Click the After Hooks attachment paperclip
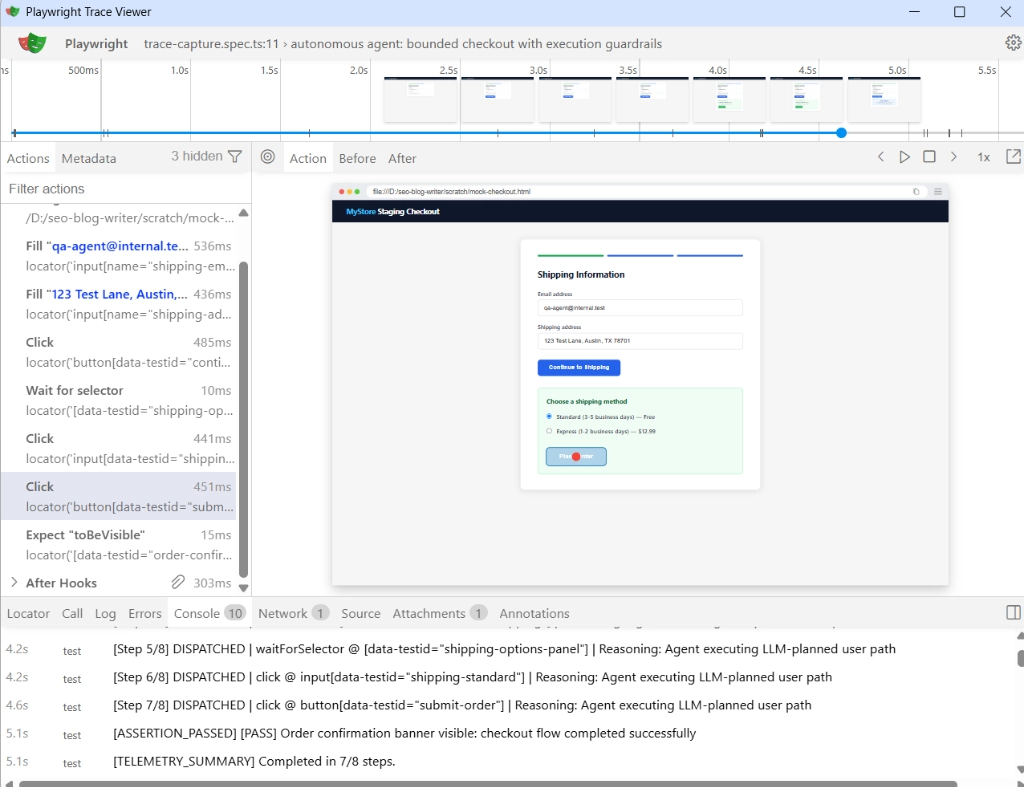Image resolution: width=1024 pixels, height=787 pixels. pyautogui.click(x=178, y=582)
